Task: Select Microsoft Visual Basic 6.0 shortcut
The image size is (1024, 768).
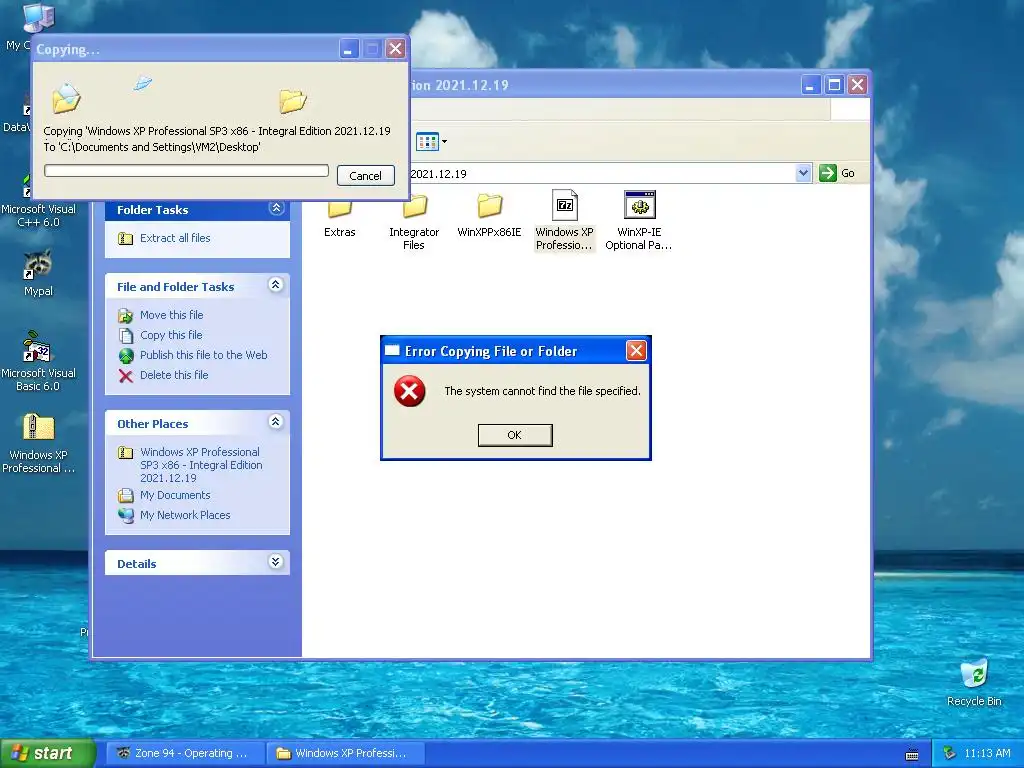Action: pos(38,361)
